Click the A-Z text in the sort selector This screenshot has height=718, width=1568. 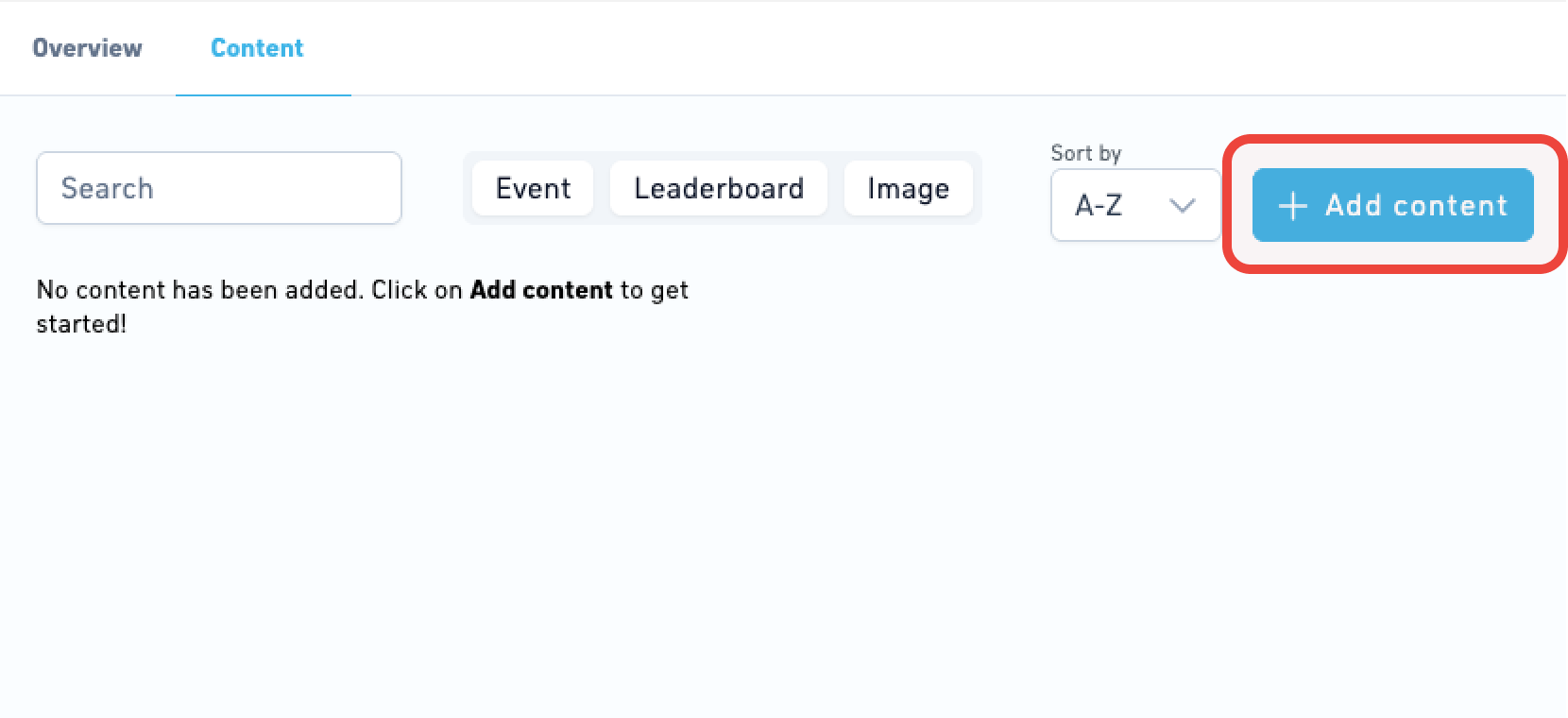(x=1099, y=205)
